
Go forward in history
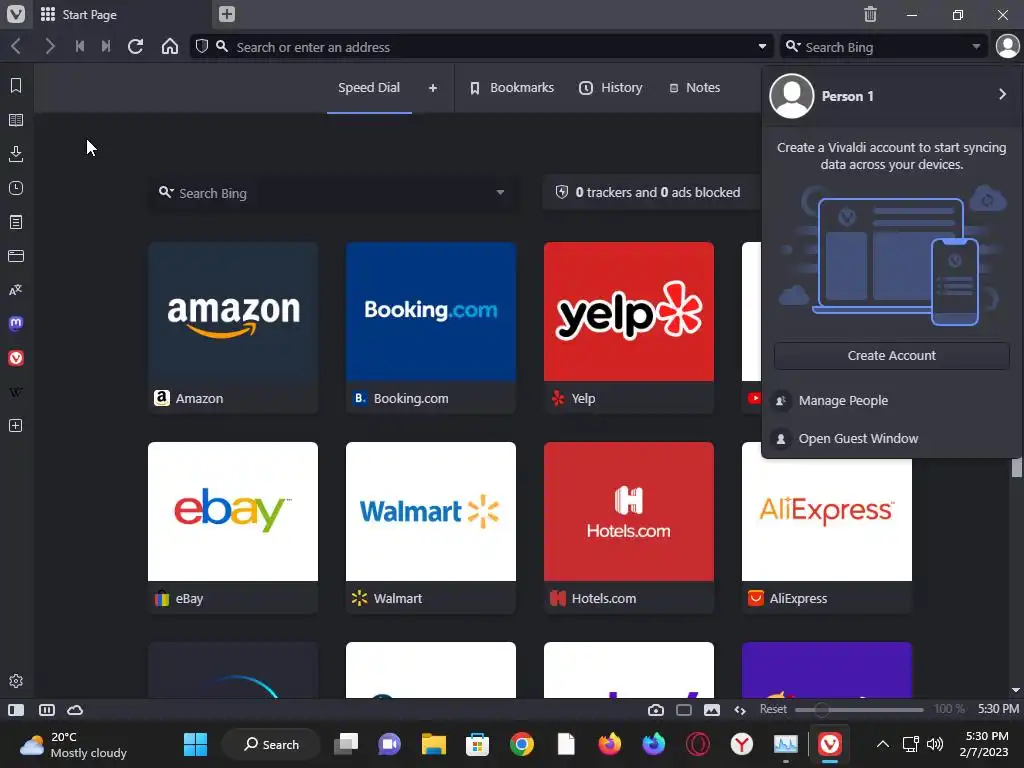(50, 46)
